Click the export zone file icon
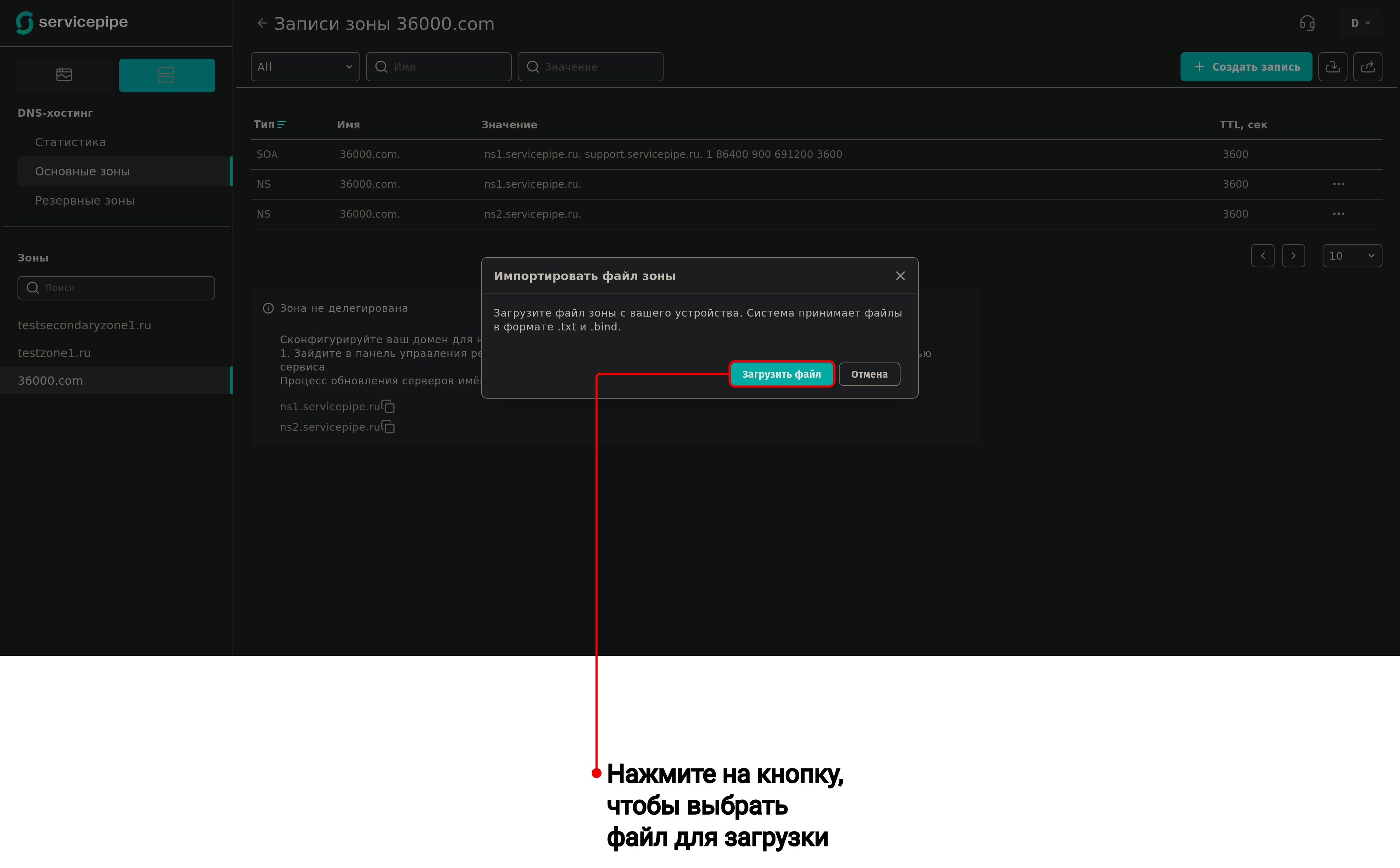This screenshot has height=868, width=1400. pos(1367,67)
